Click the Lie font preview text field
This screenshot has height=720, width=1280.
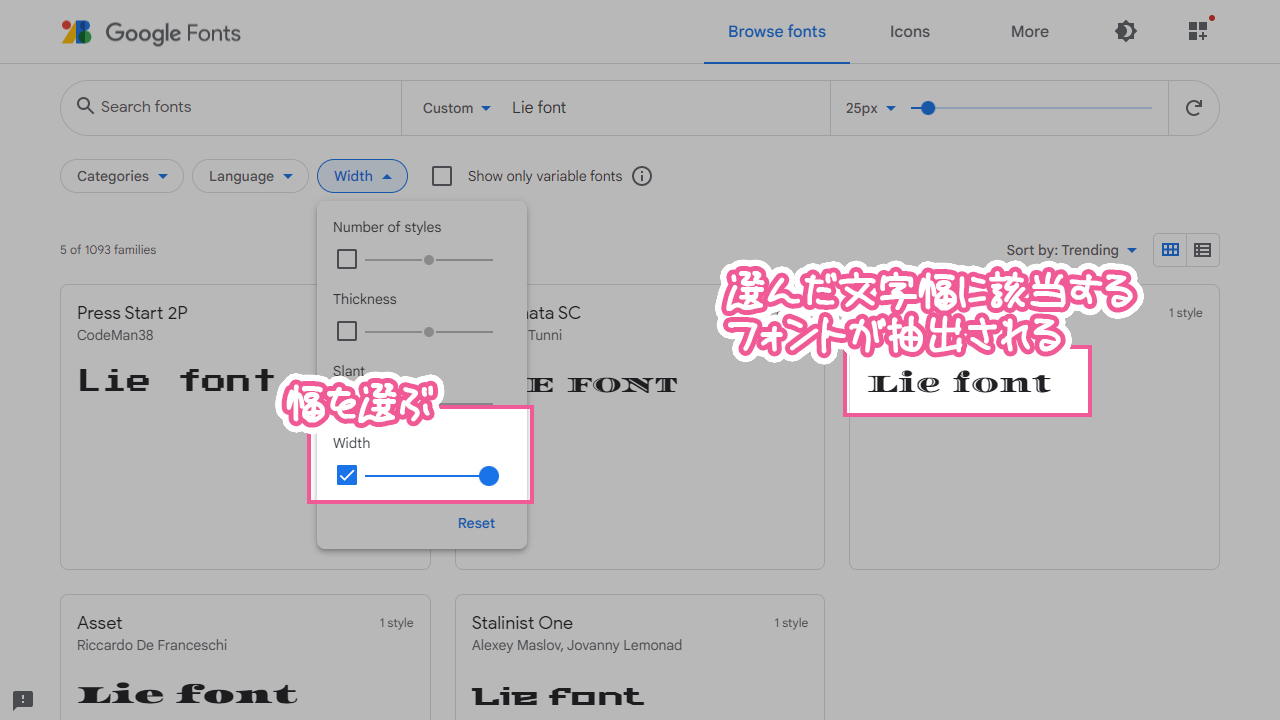666,108
